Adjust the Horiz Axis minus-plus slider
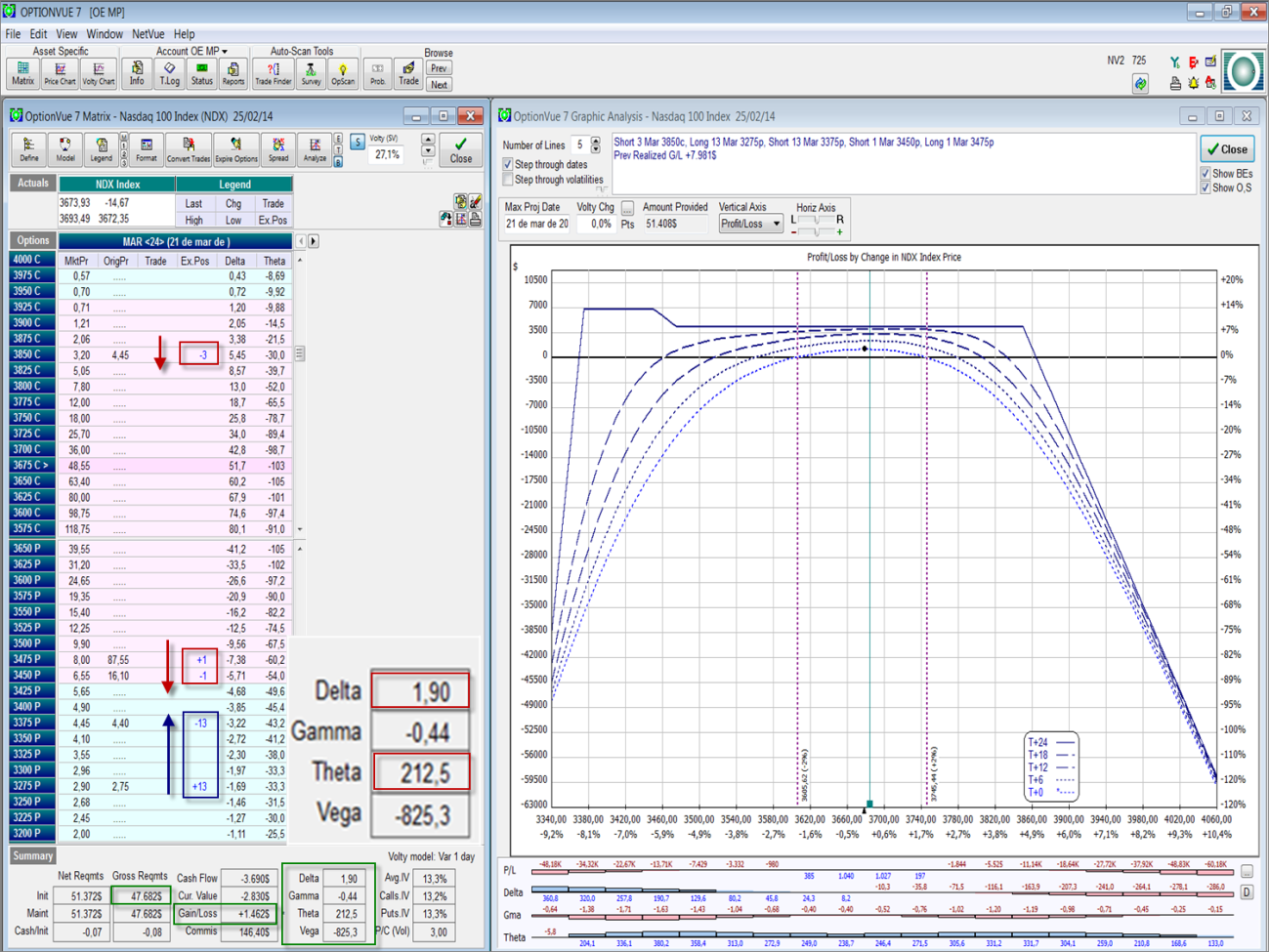Viewport: 1269px width, 952px height. click(x=817, y=232)
